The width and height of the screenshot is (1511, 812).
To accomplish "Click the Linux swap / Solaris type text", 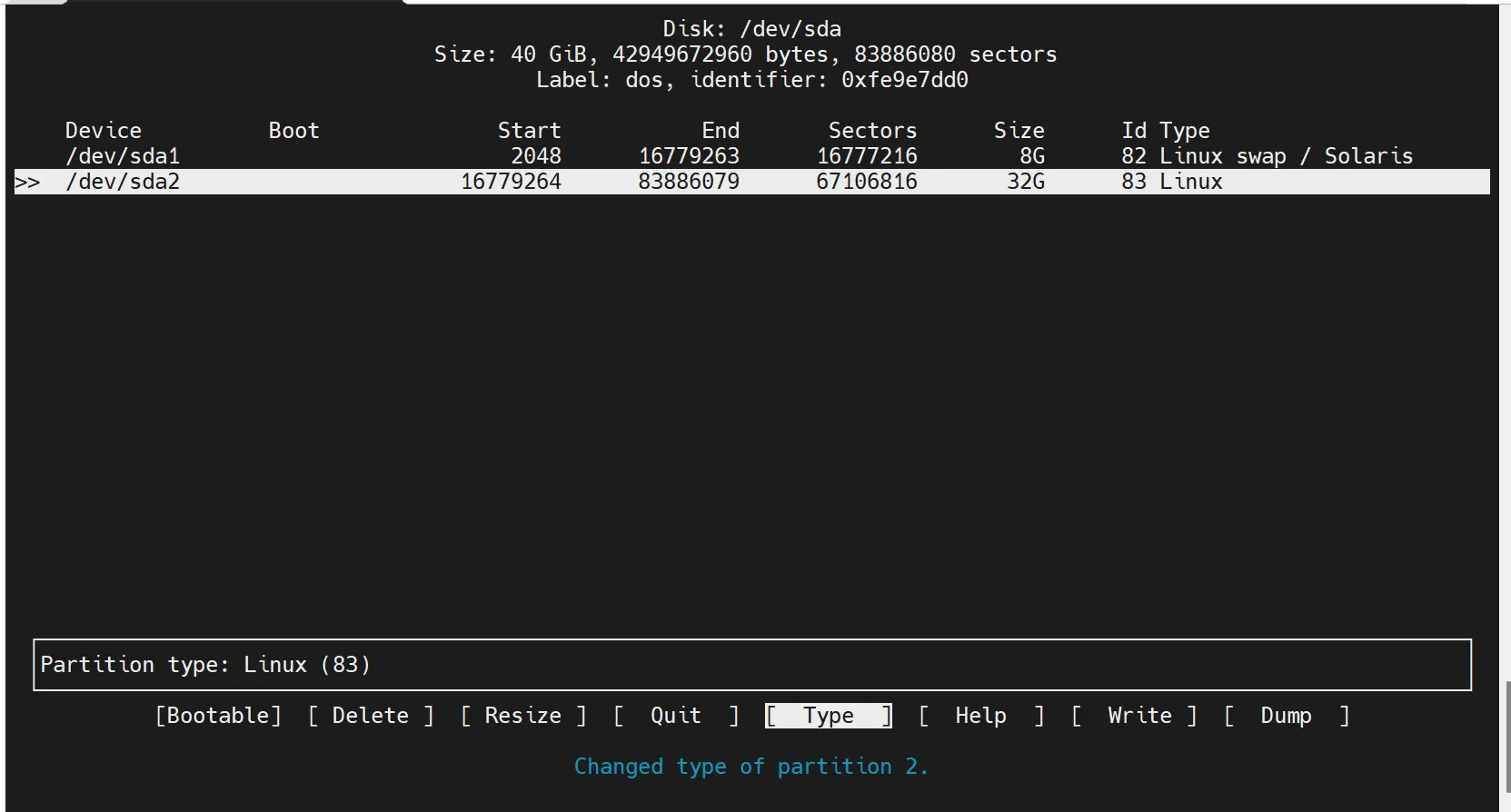I will coord(1286,156).
